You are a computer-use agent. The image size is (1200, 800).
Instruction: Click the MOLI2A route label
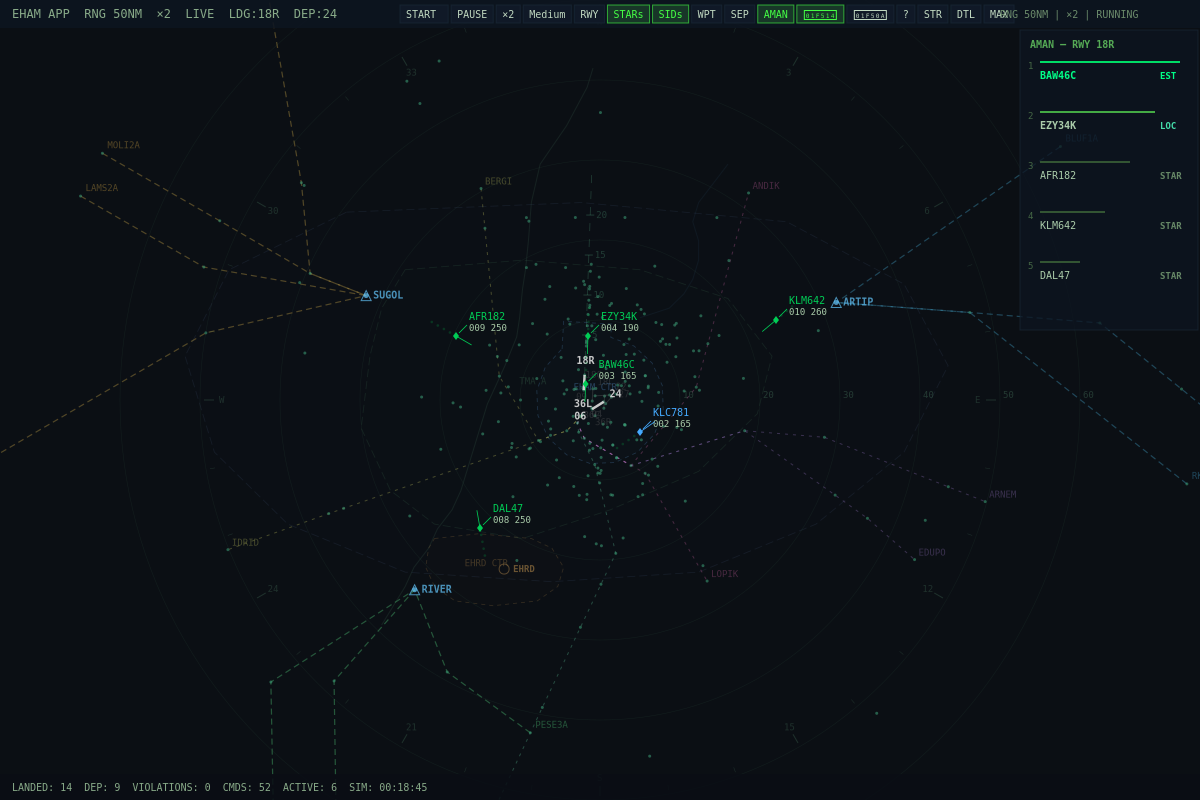click(124, 145)
